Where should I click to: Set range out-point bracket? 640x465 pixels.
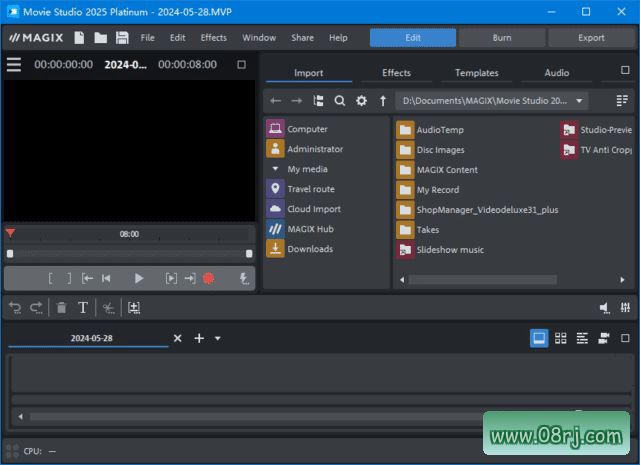coord(69,278)
